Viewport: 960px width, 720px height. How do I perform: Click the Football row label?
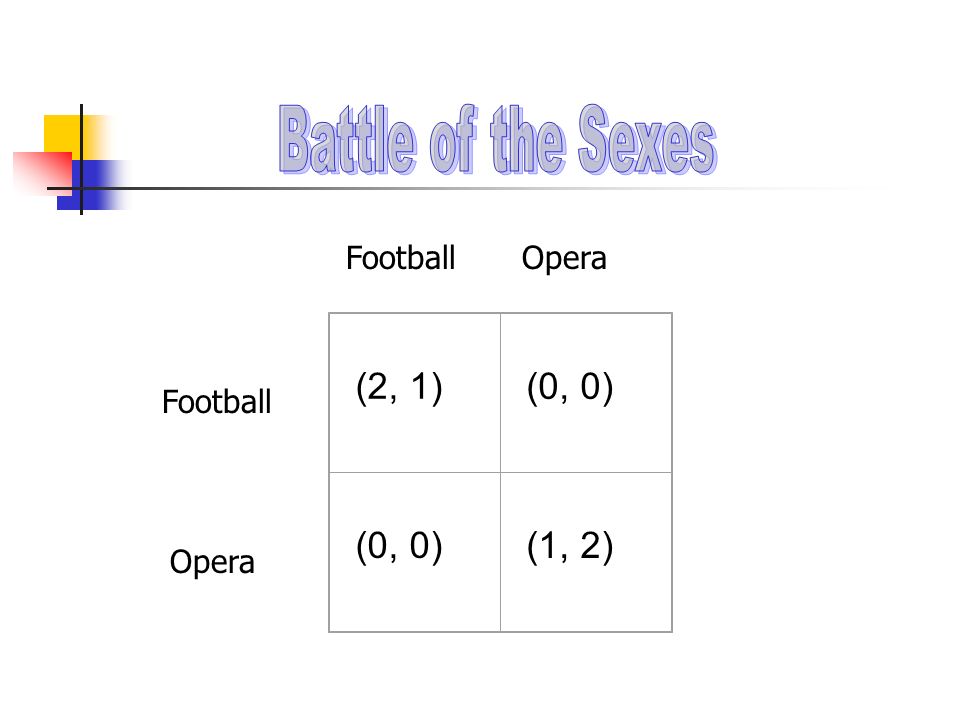(x=216, y=402)
